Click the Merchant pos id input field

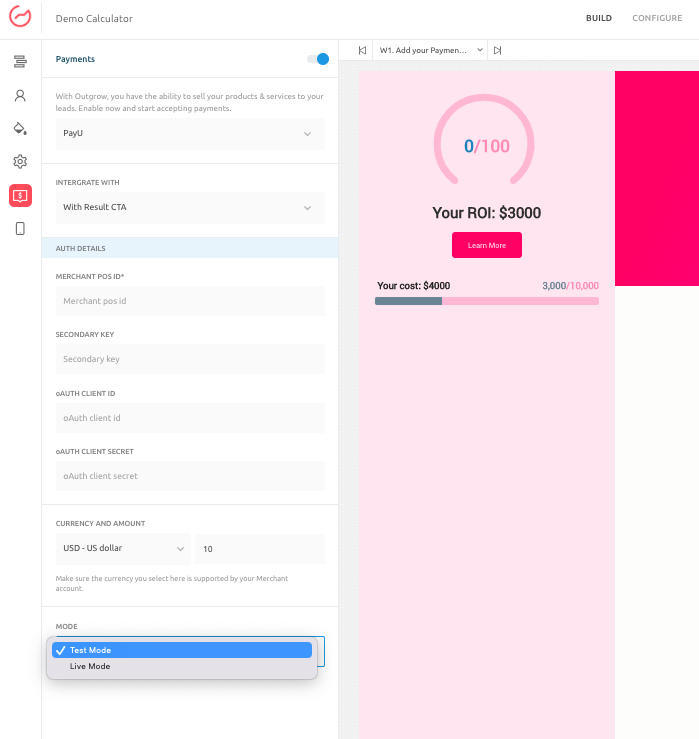click(x=190, y=301)
